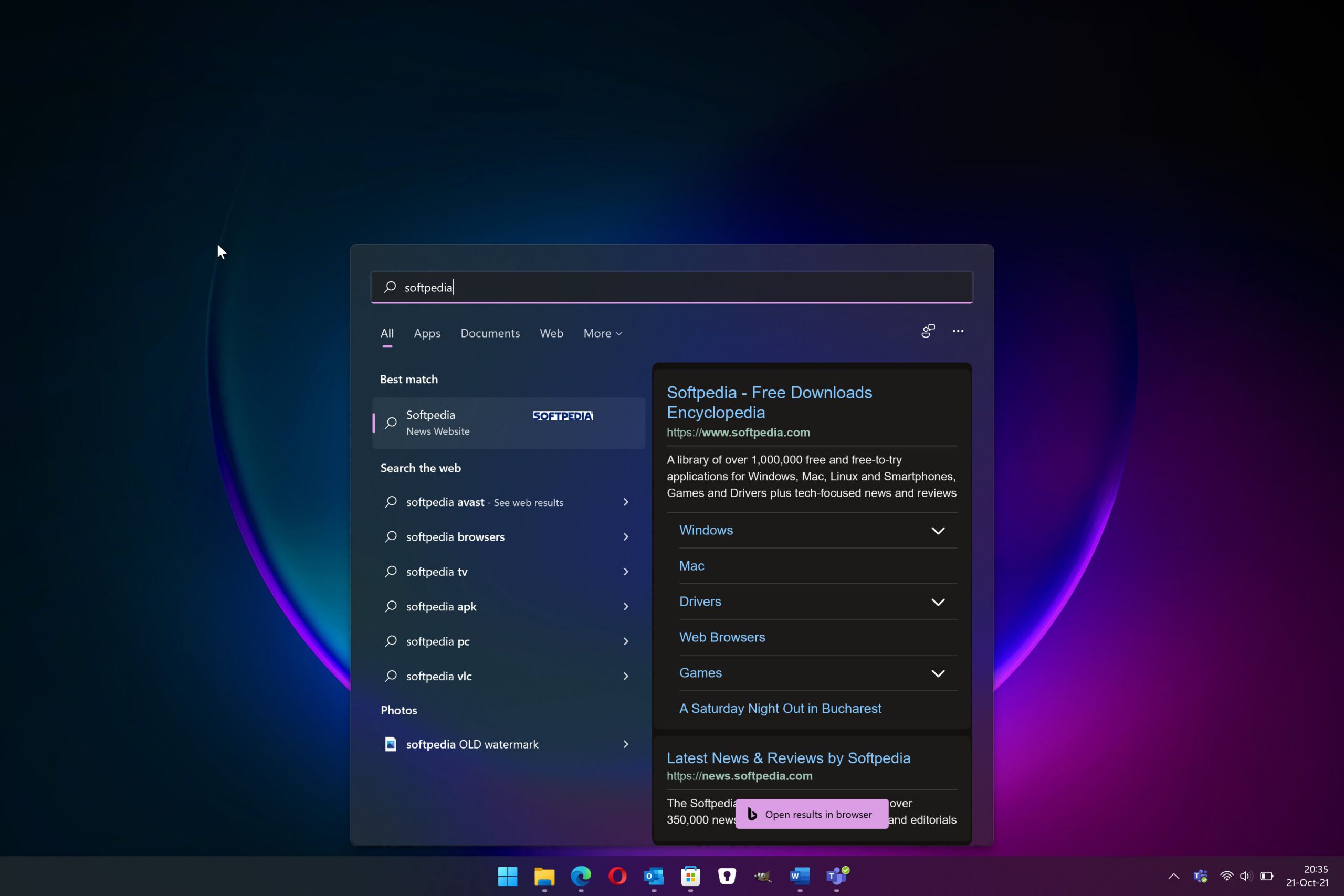Expand arrow next to softpedia vlc
Image resolution: width=1344 pixels, height=896 pixels.
(626, 677)
